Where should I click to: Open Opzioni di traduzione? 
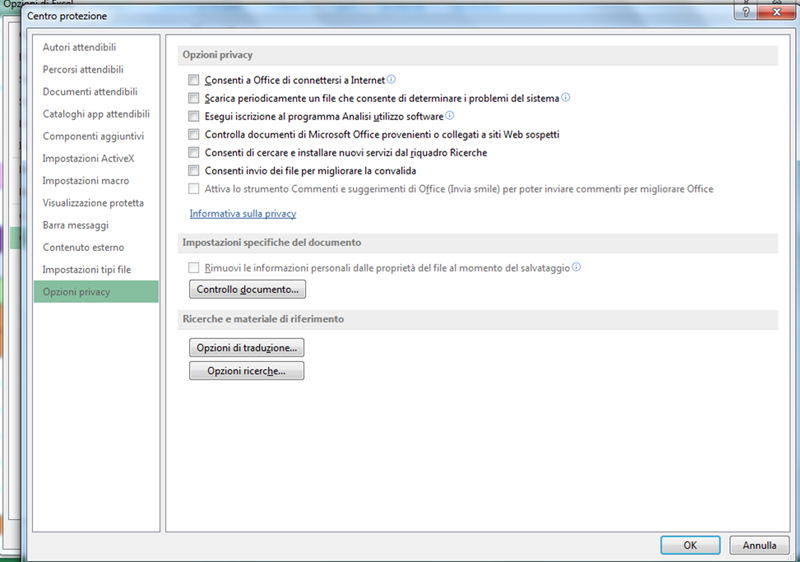(246, 348)
